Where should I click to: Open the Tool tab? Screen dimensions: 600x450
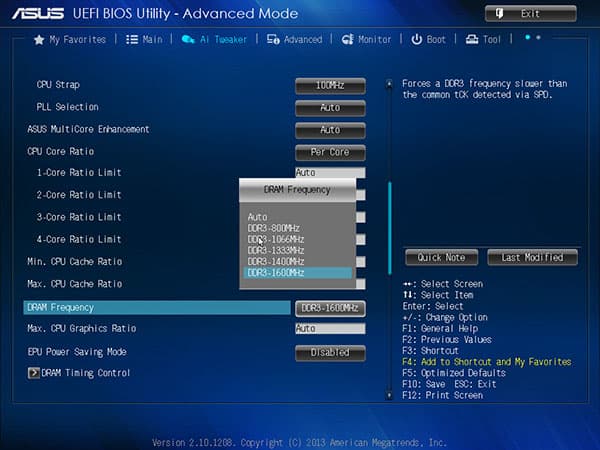pos(483,39)
